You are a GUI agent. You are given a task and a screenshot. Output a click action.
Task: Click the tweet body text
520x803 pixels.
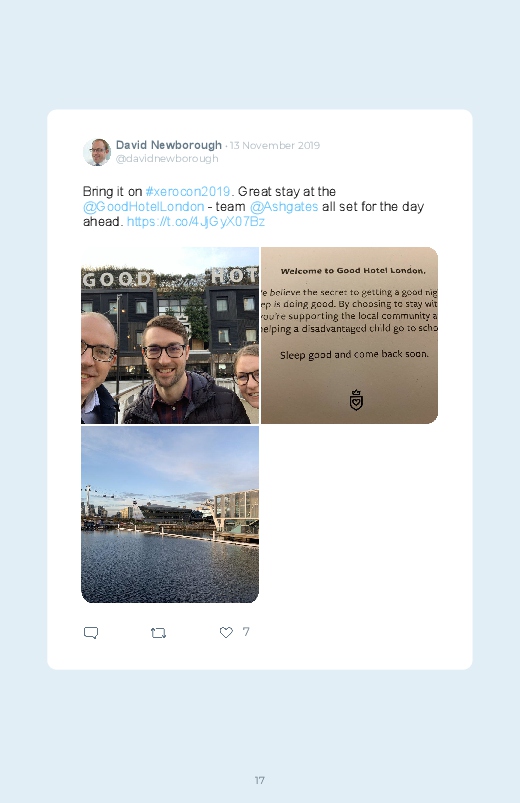(x=253, y=206)
